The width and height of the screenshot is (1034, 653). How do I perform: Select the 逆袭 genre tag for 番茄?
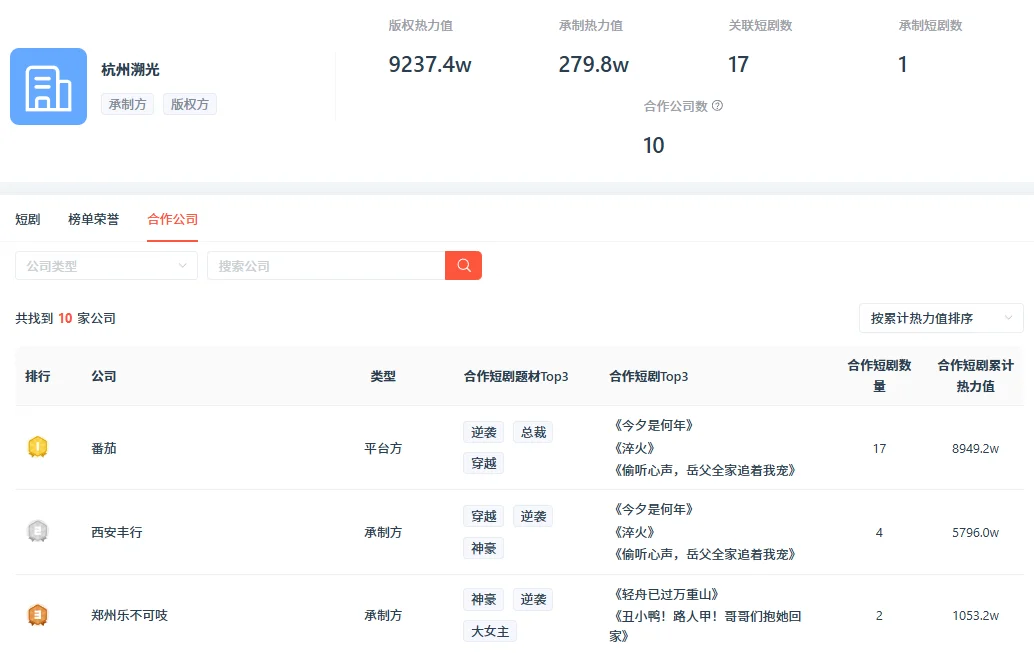click(483, 431)
